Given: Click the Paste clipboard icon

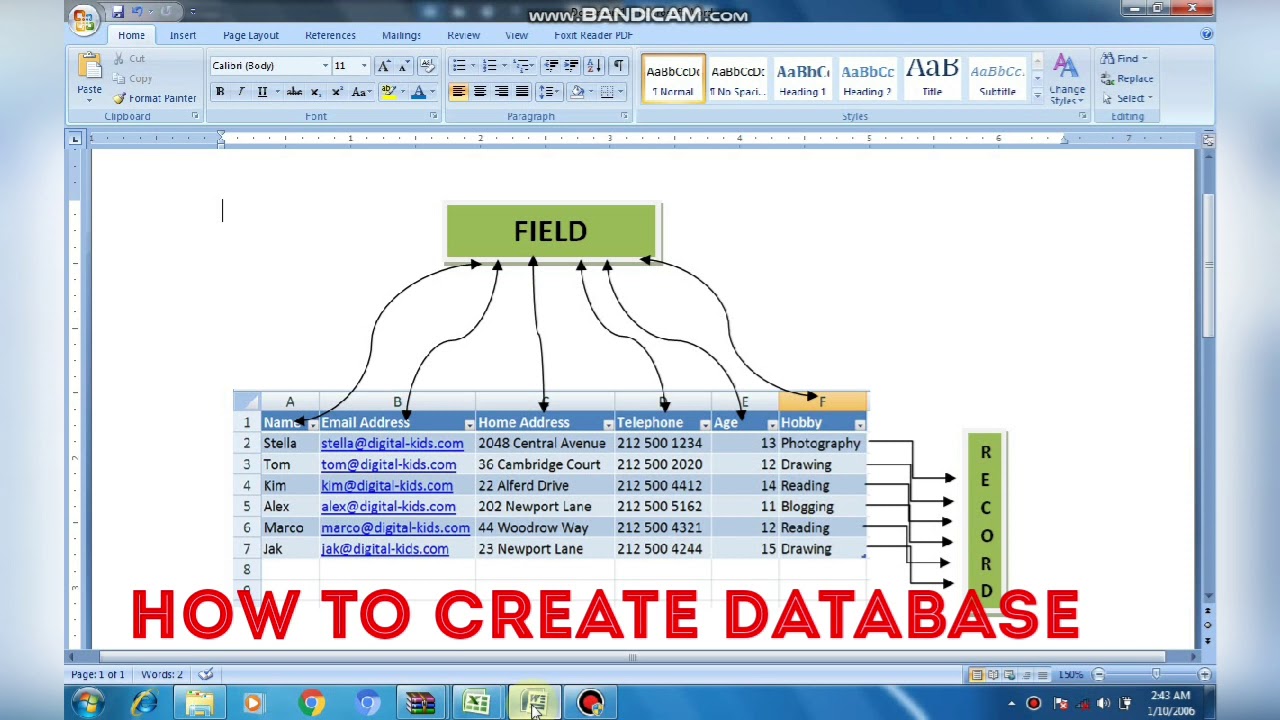Looking at the screenshot, I should [x=89, y=68].
